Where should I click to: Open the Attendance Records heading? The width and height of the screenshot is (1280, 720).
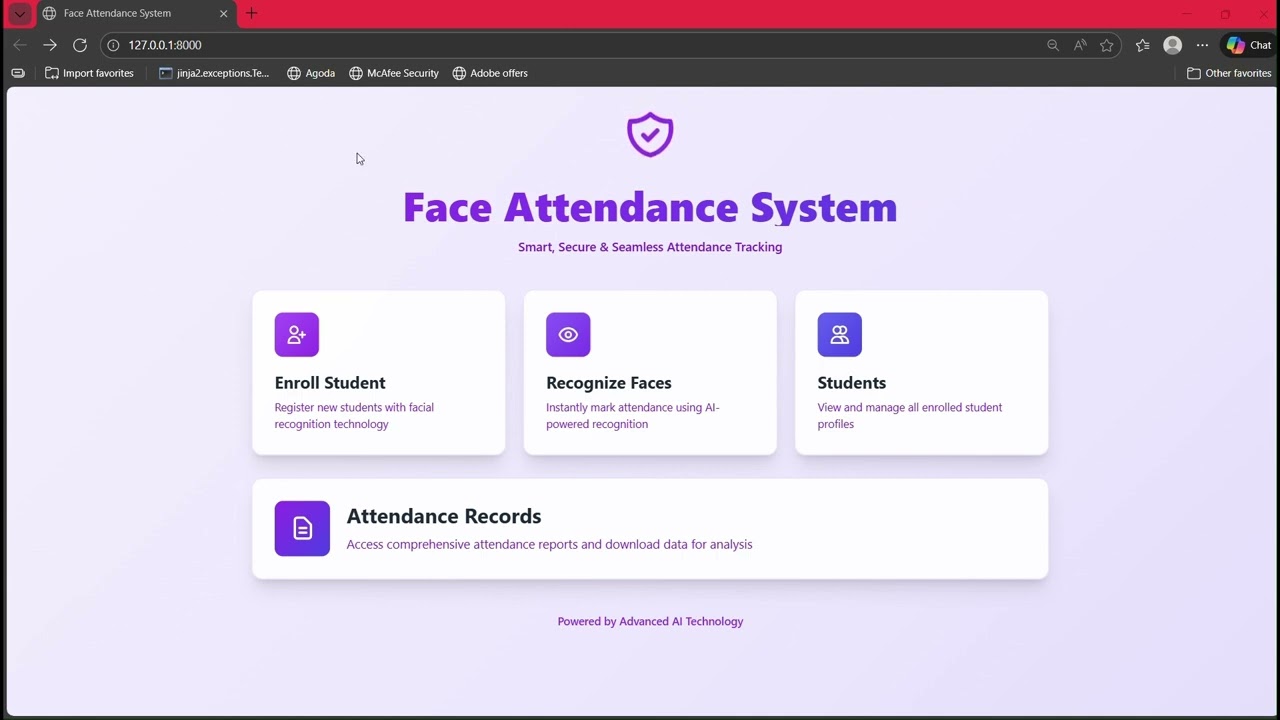(444, 516)
